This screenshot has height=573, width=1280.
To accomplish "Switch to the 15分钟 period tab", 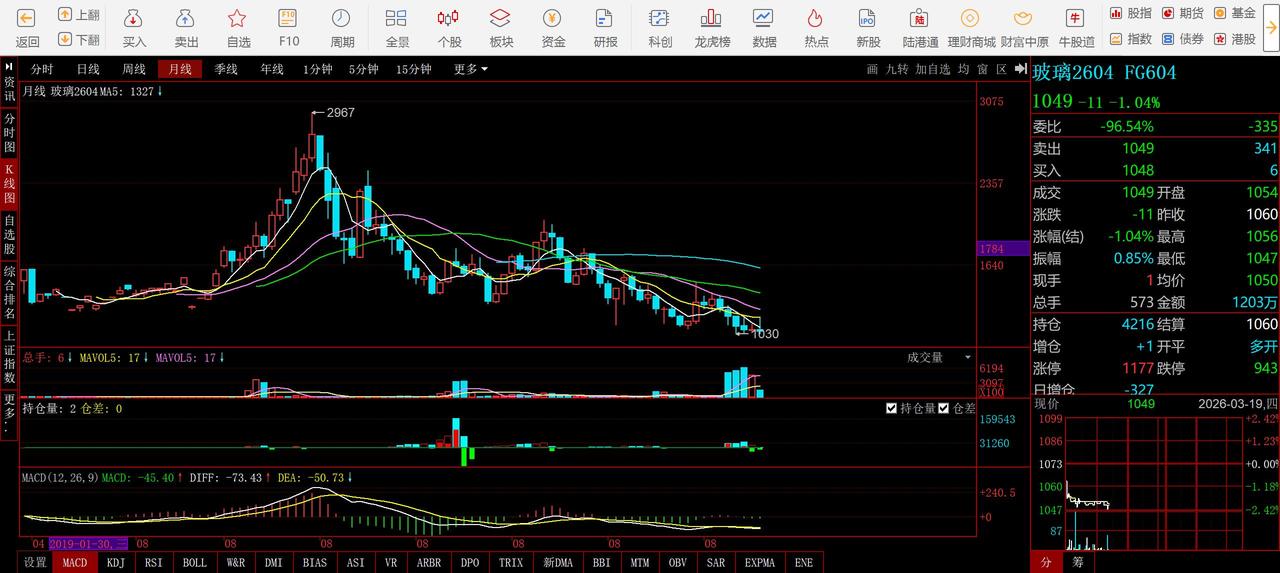I will tap(413, 69).
